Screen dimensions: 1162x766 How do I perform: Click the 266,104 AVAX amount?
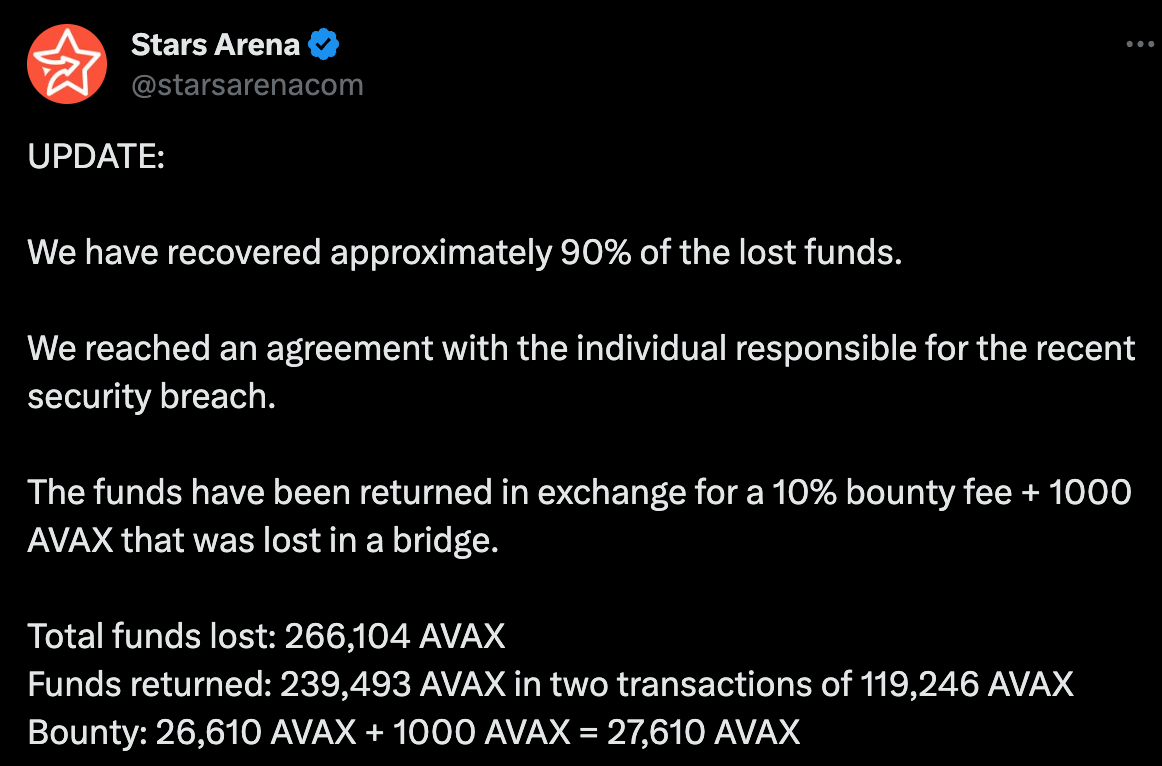coord(395,636)
